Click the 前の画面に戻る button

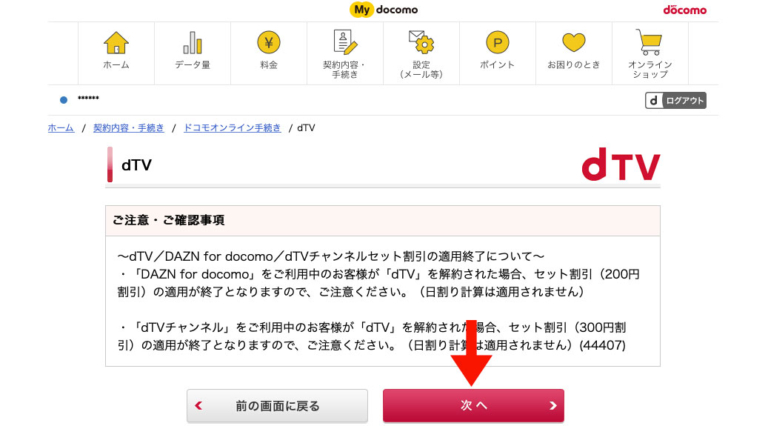click(277, 405)
